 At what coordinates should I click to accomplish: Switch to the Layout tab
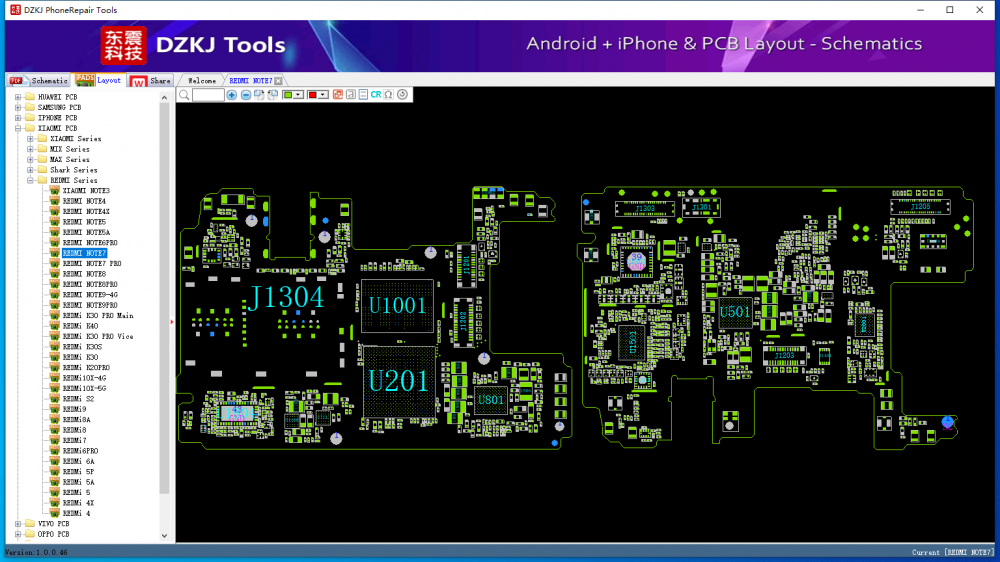click(99, 80)
